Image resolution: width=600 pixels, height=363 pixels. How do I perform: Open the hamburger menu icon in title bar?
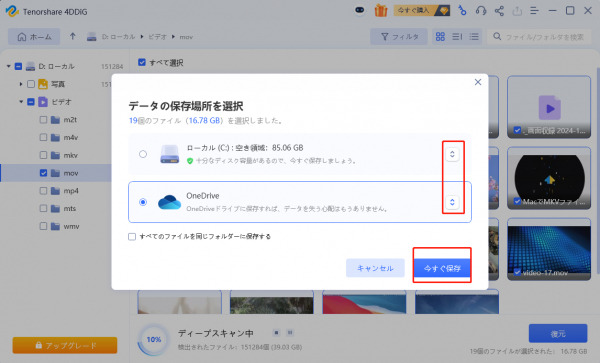point(534,11)
